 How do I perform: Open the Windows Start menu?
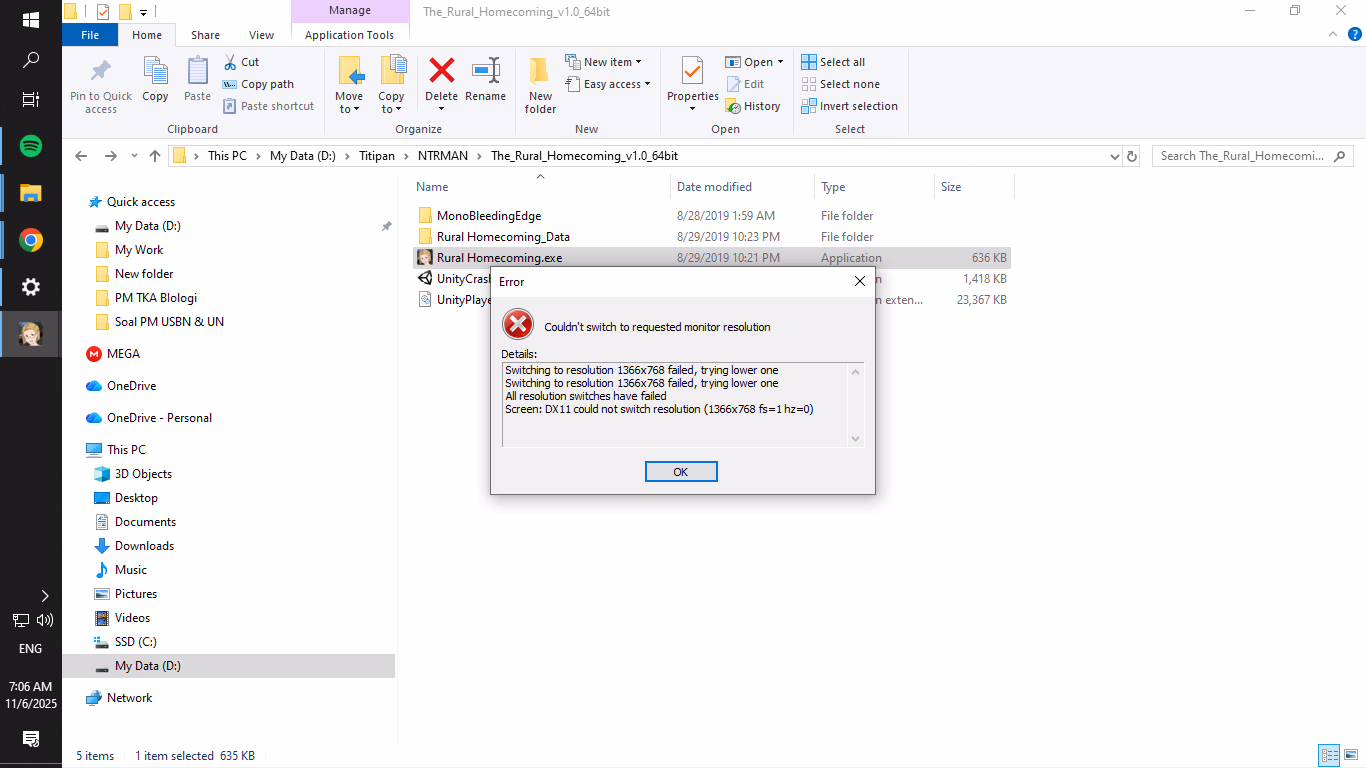click(x=31, y=20)
